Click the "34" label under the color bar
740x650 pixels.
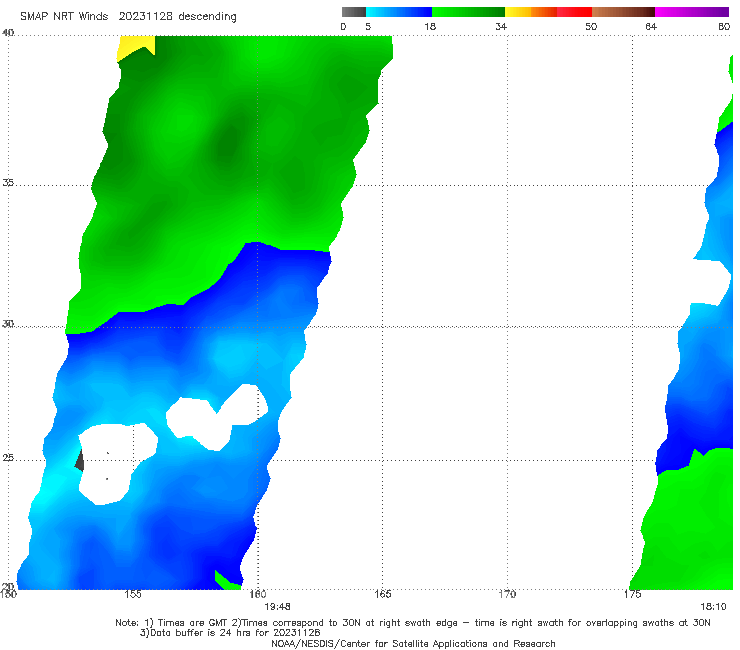pos(501,27)
